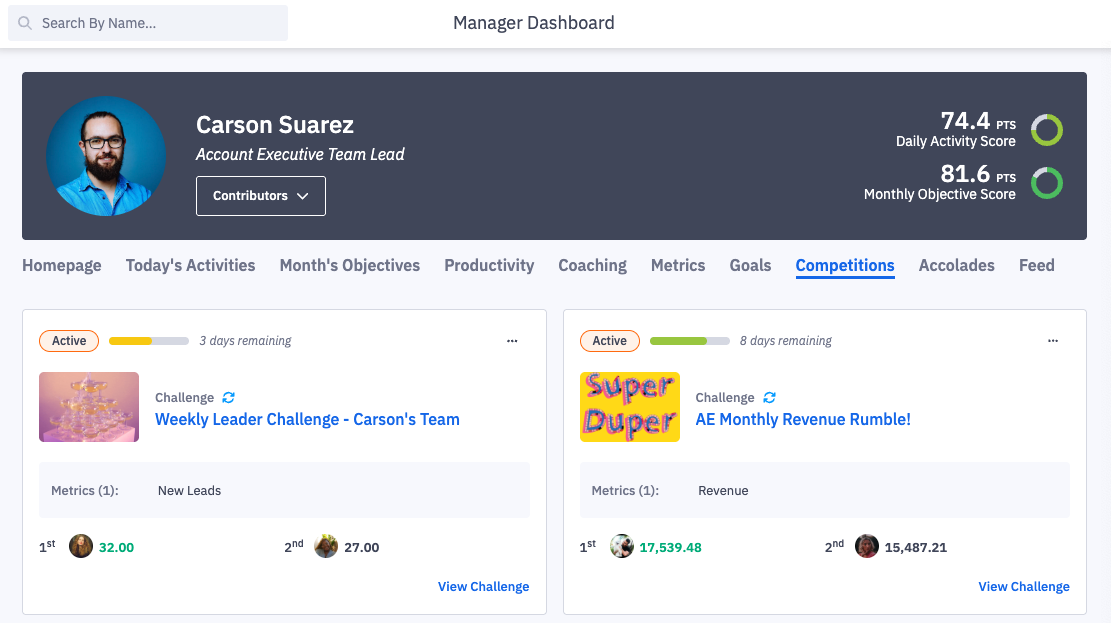This screenshot has width=1111, height=623.
Task: Click the yellow progress bar for 3 days remaining
Action: pos(148,341)
